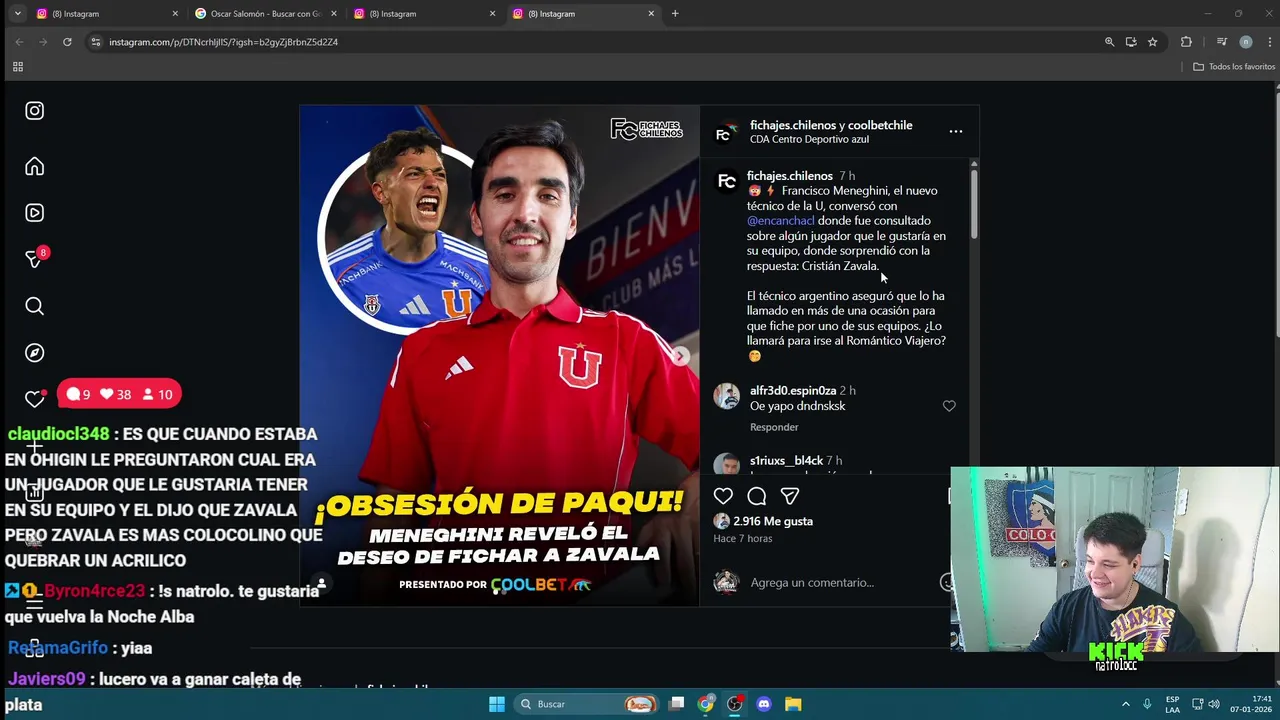The height and width of the screenshot is (720, 1280).
Task: Click the comments panel scrollbar
Action: pos(973,204)
